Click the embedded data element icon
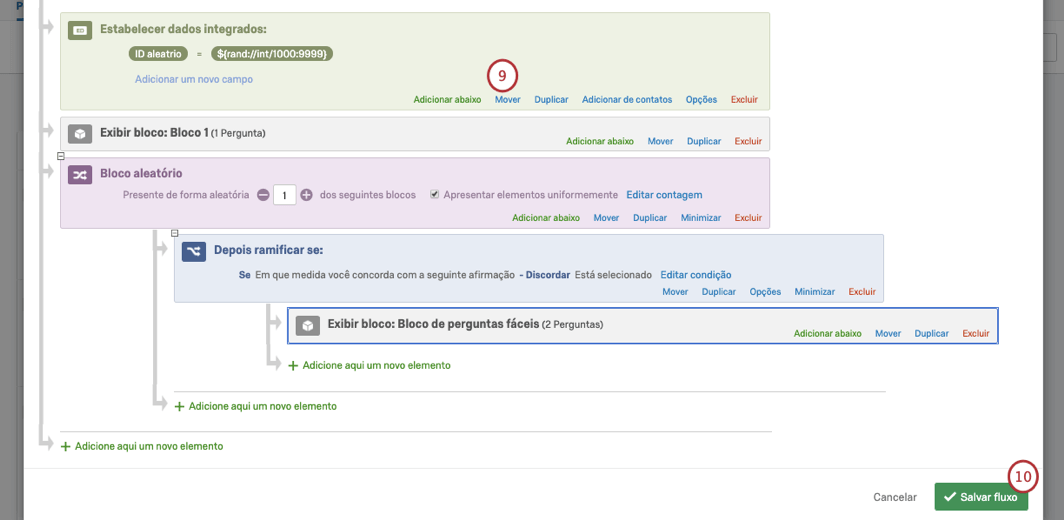 tap(80, 30)
